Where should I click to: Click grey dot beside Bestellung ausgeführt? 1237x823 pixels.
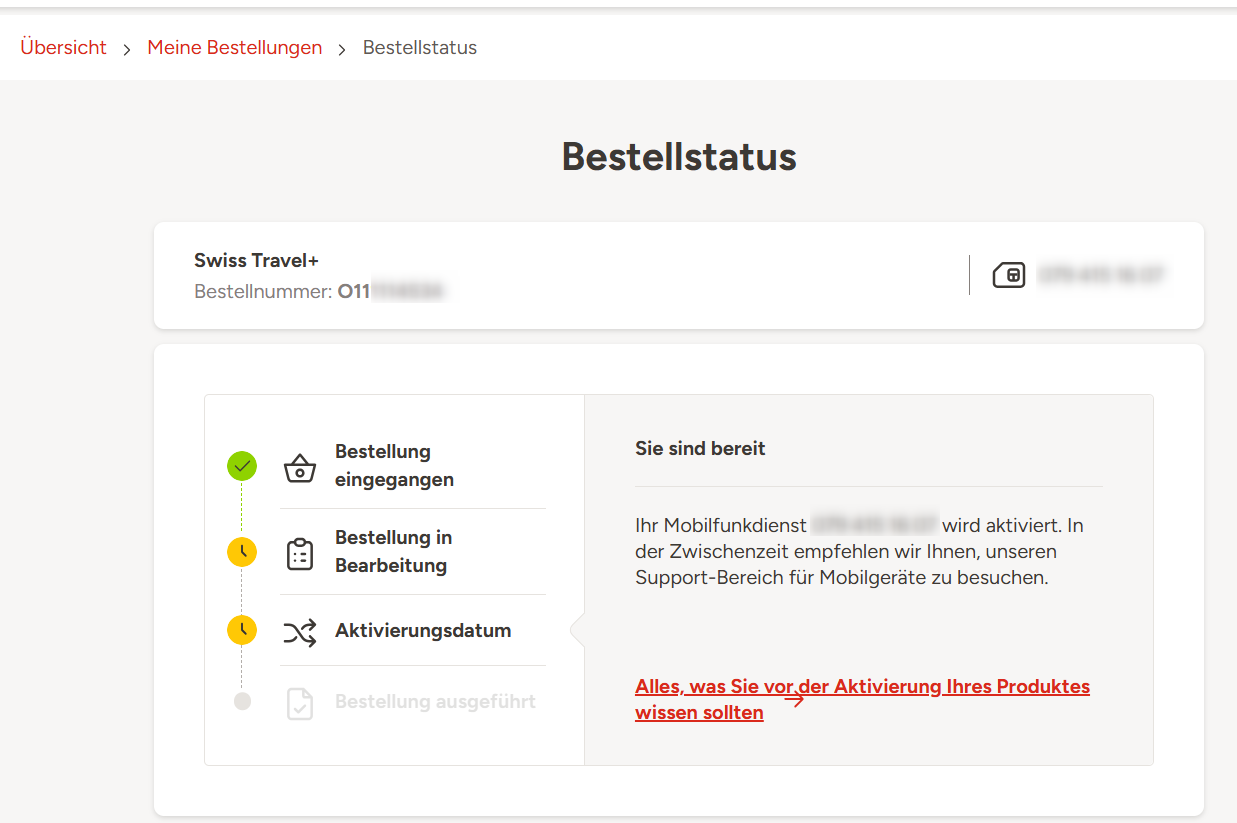pyautogui.click(x=242, y=701)
